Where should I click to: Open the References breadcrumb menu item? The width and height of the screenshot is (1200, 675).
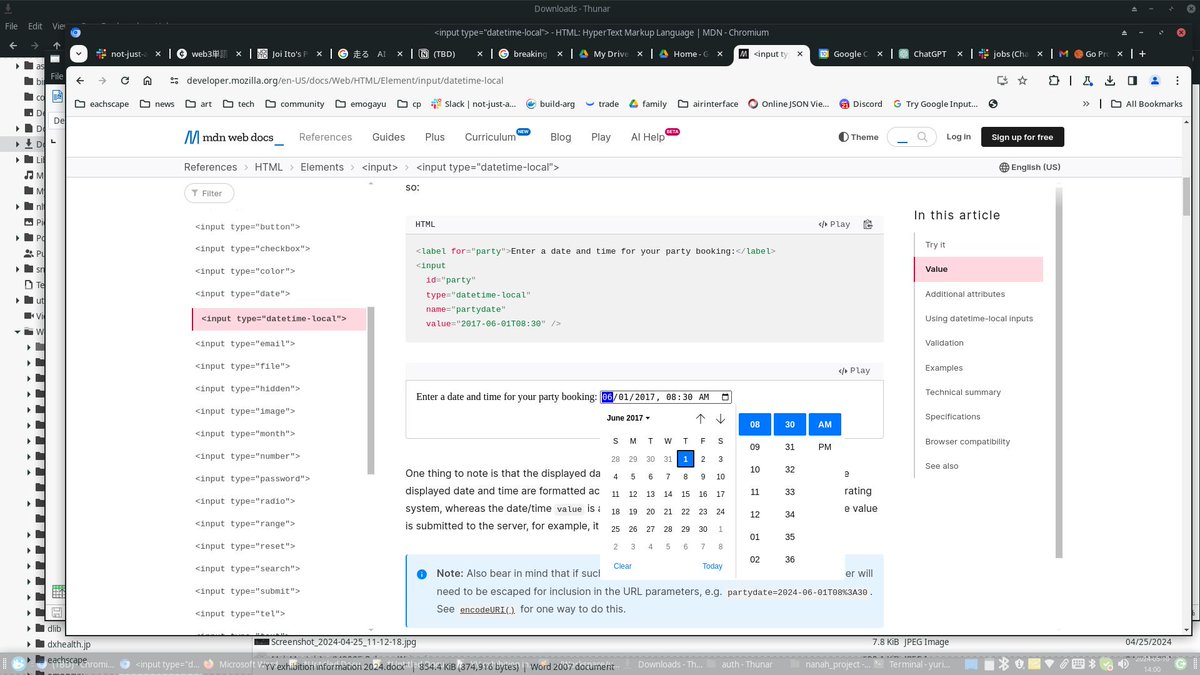point(210,167)
